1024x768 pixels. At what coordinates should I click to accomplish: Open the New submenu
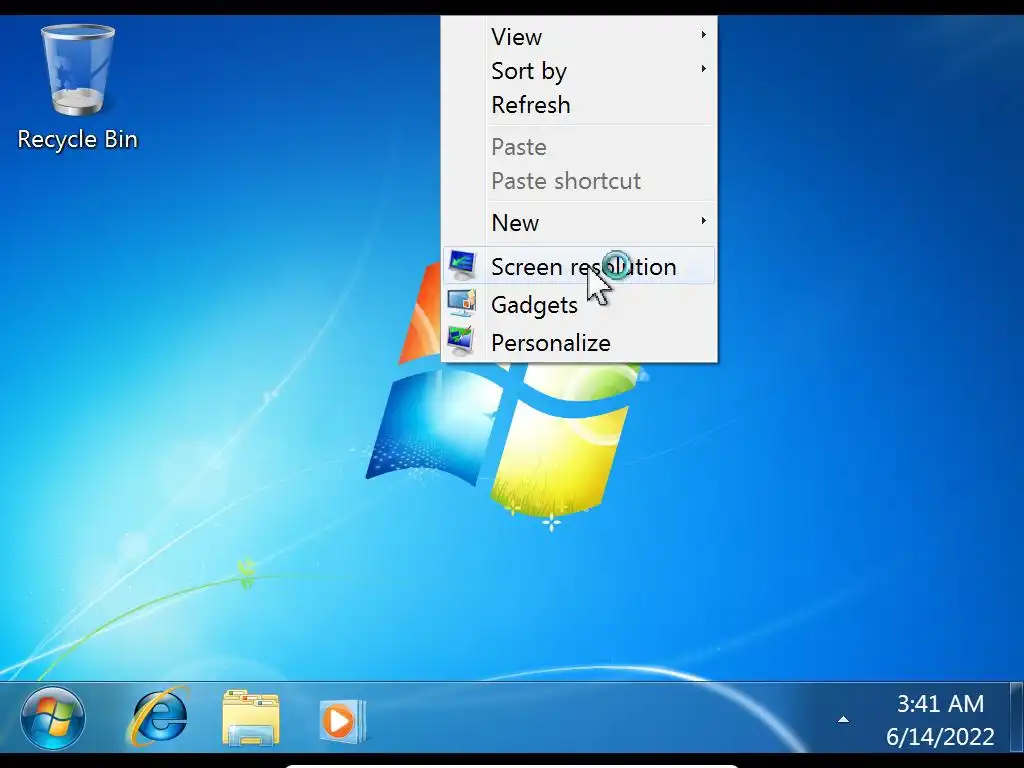(x=579, y=223)
